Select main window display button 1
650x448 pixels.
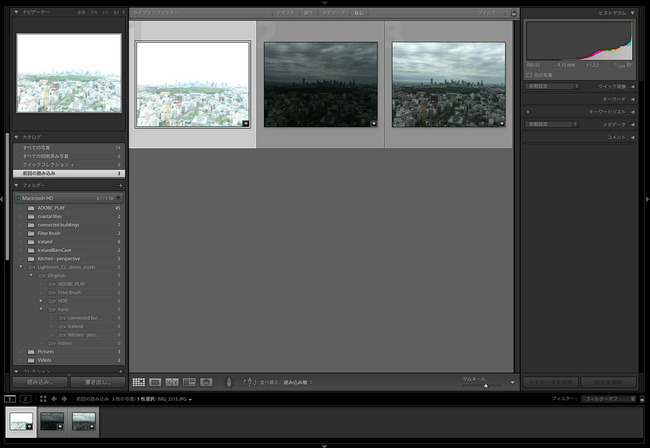coord(10,399)
